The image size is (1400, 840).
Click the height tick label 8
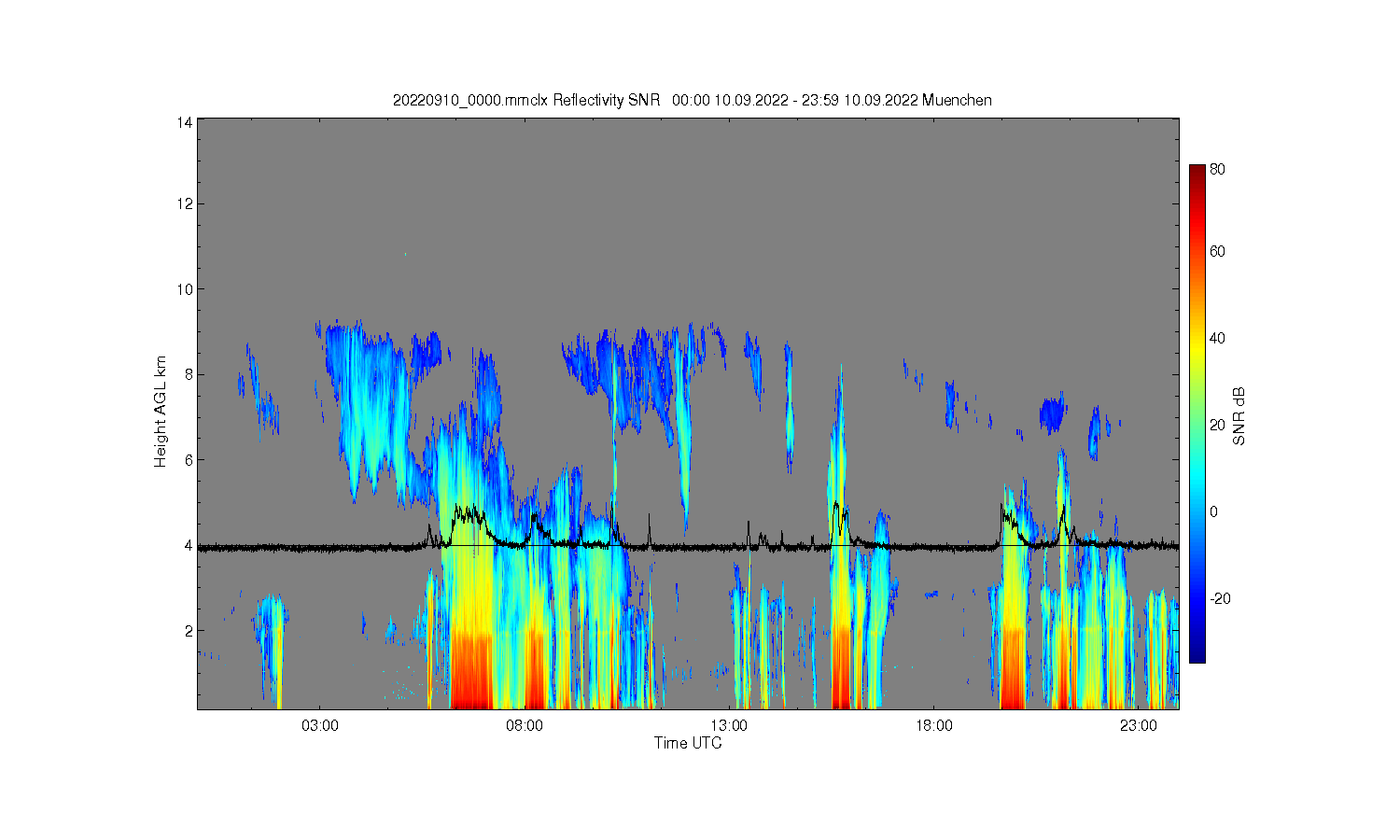pos(189,374)
